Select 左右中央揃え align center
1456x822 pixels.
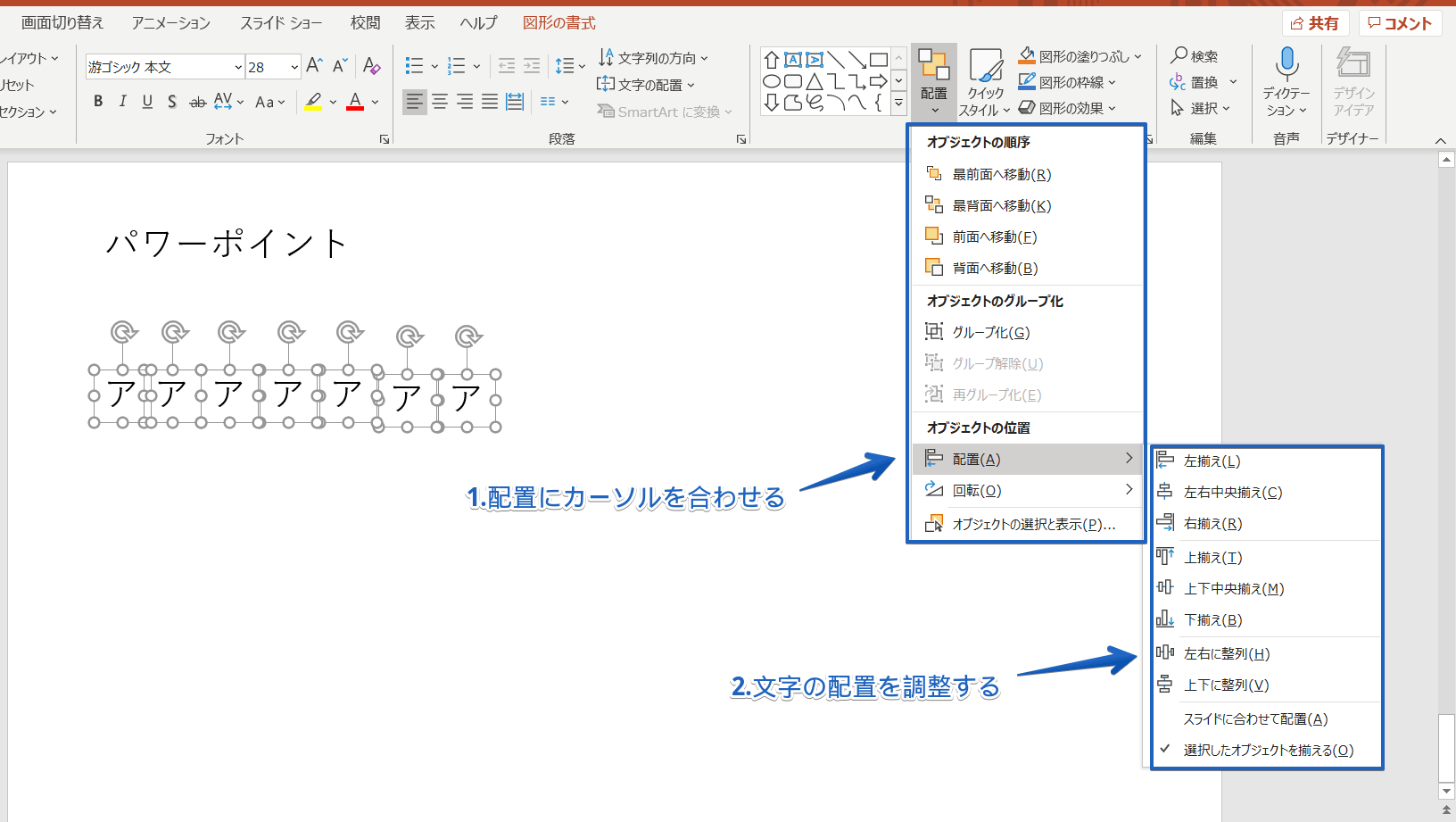tap(1267, 493)
